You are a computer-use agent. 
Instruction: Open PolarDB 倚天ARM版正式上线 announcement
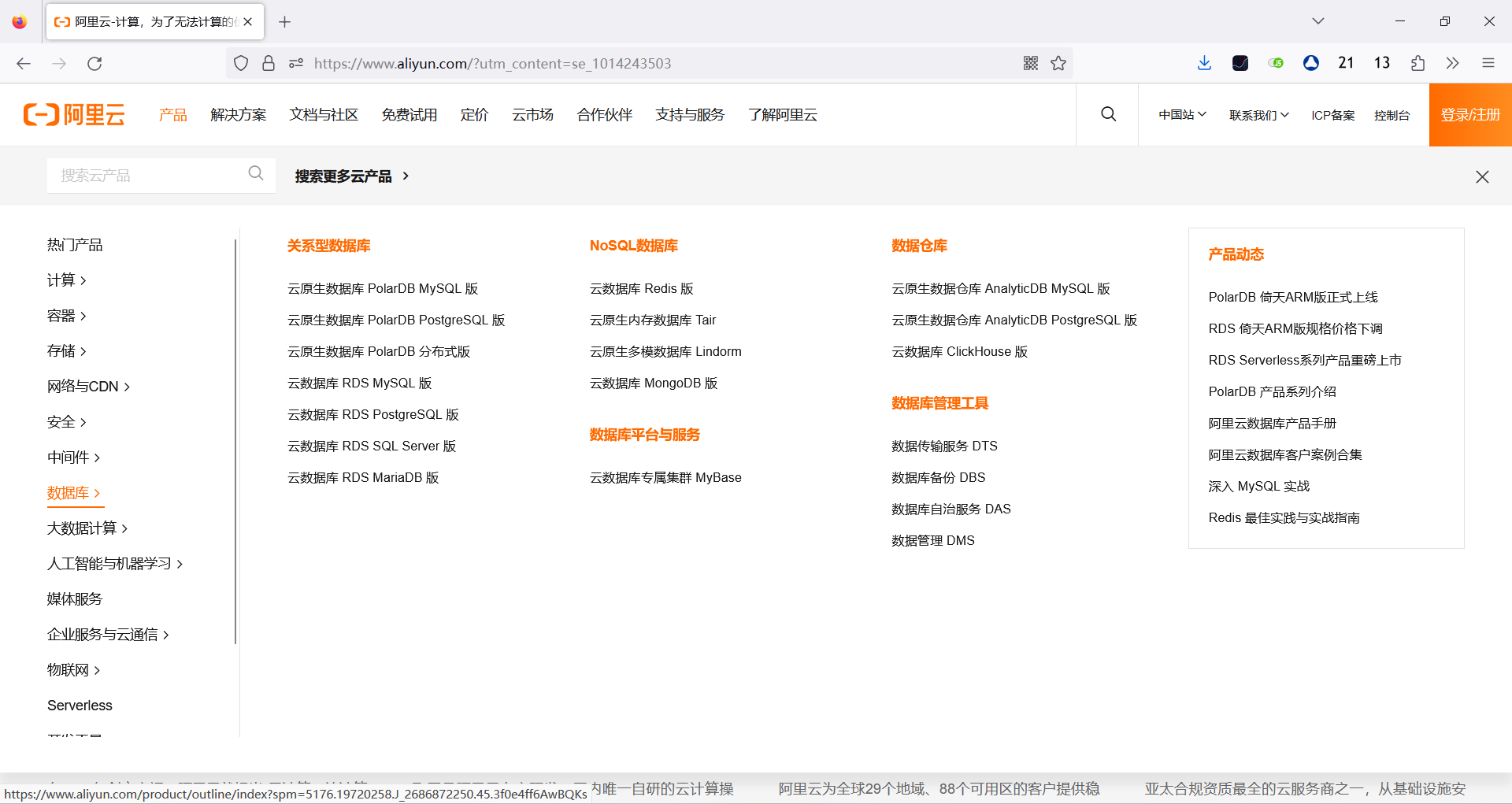click(1293, 297)
